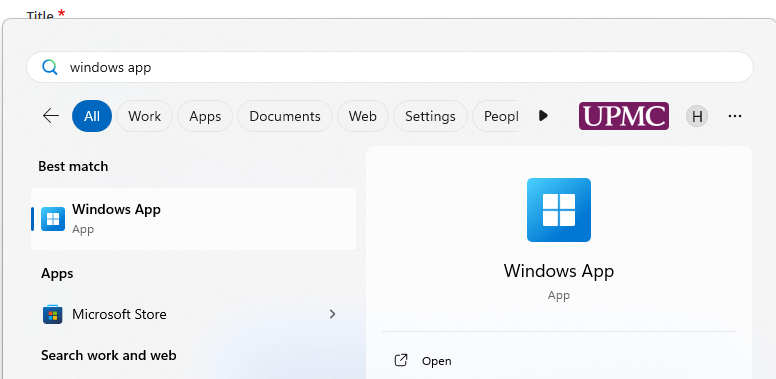Switch to the Apps filter

(x=205, y=116)
